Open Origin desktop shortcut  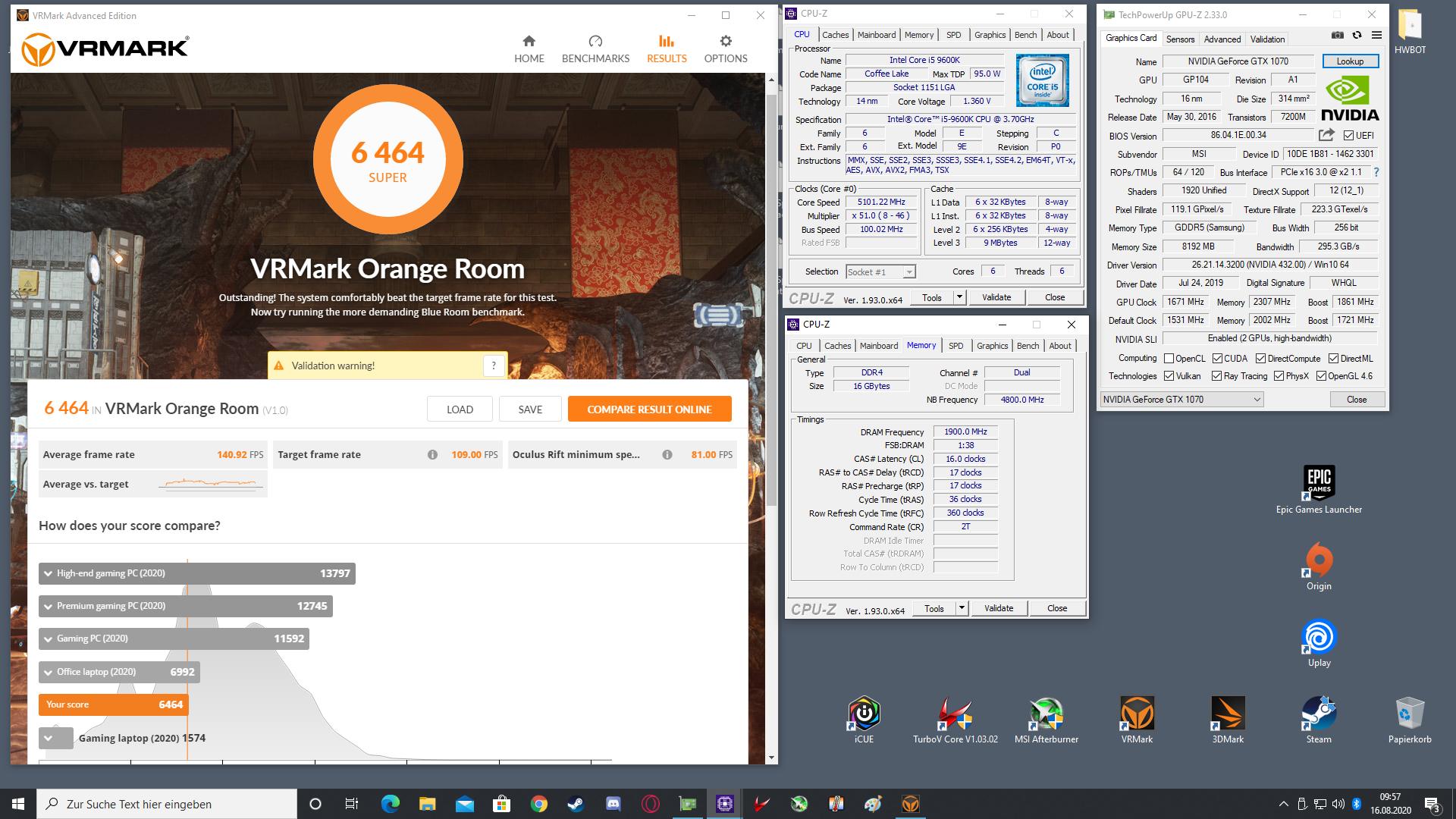(x=1319, y=566)
